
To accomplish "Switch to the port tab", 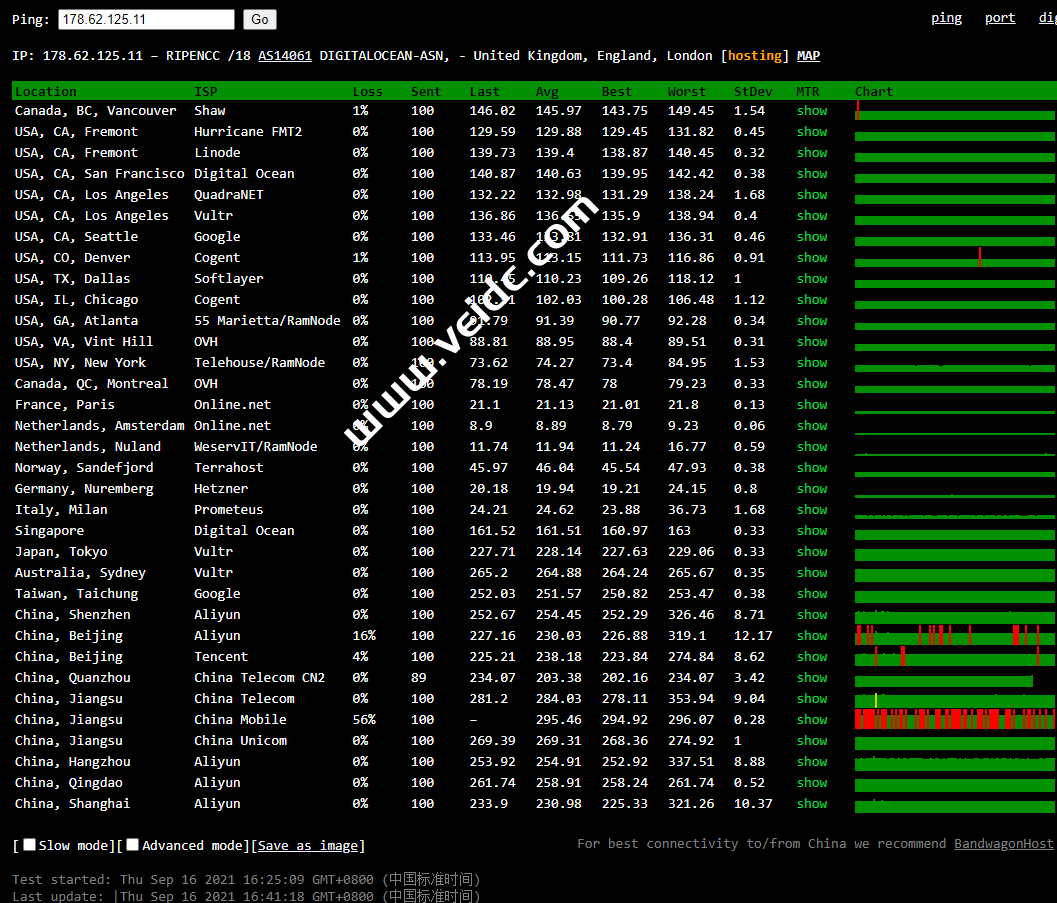I will coord(999,18).
